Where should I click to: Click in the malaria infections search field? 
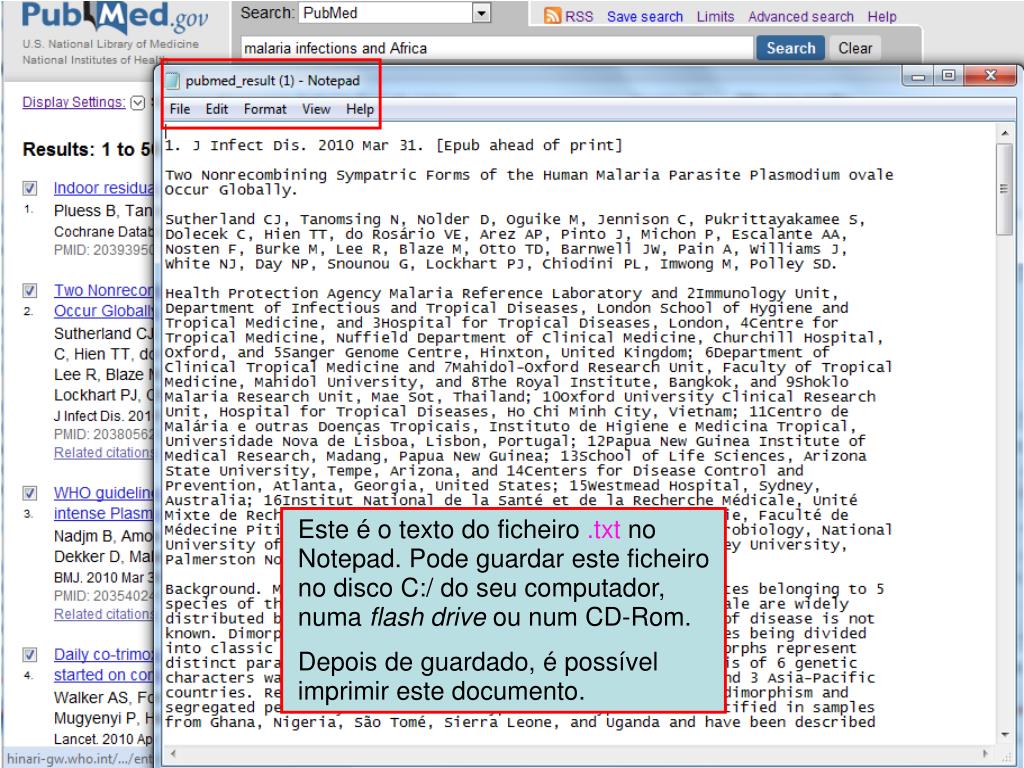[496, 48]
